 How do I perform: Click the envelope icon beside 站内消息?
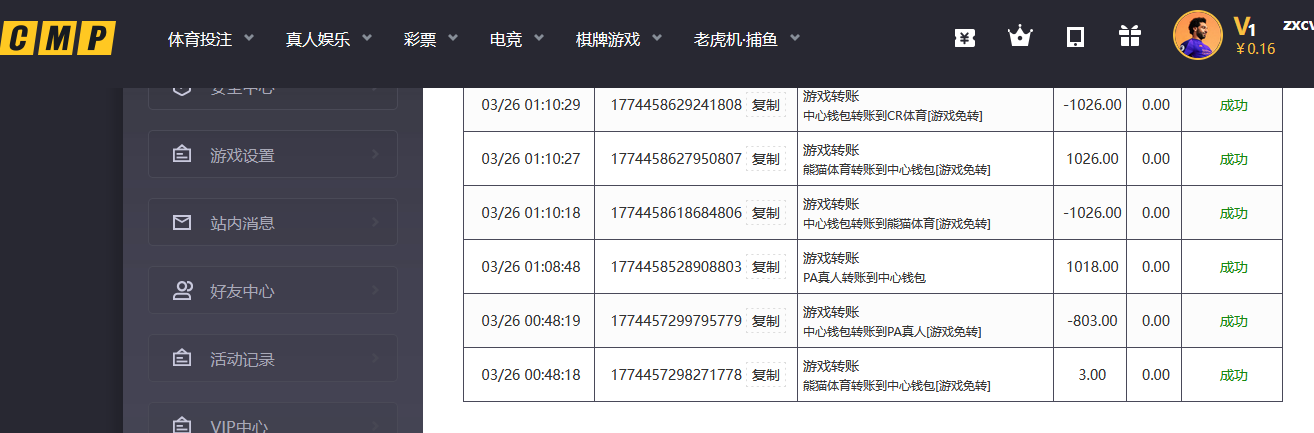tap(182, 223)
